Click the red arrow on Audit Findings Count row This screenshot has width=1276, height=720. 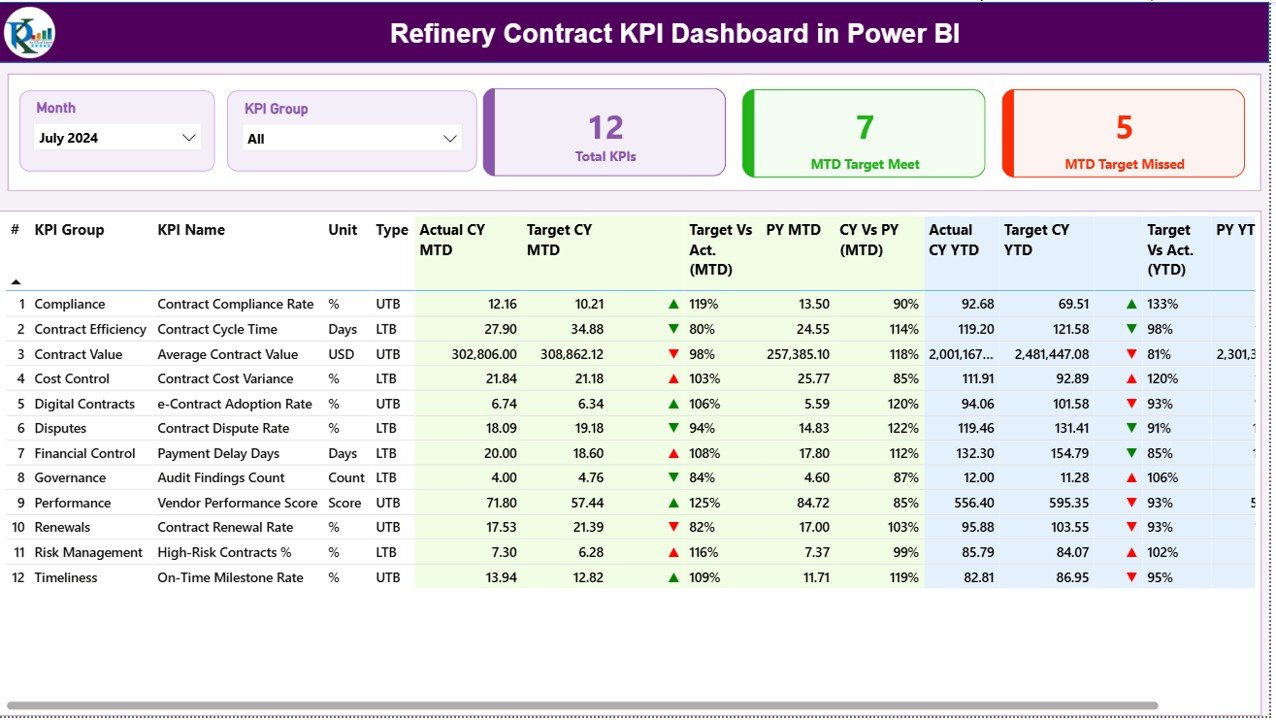coord(673,477)
